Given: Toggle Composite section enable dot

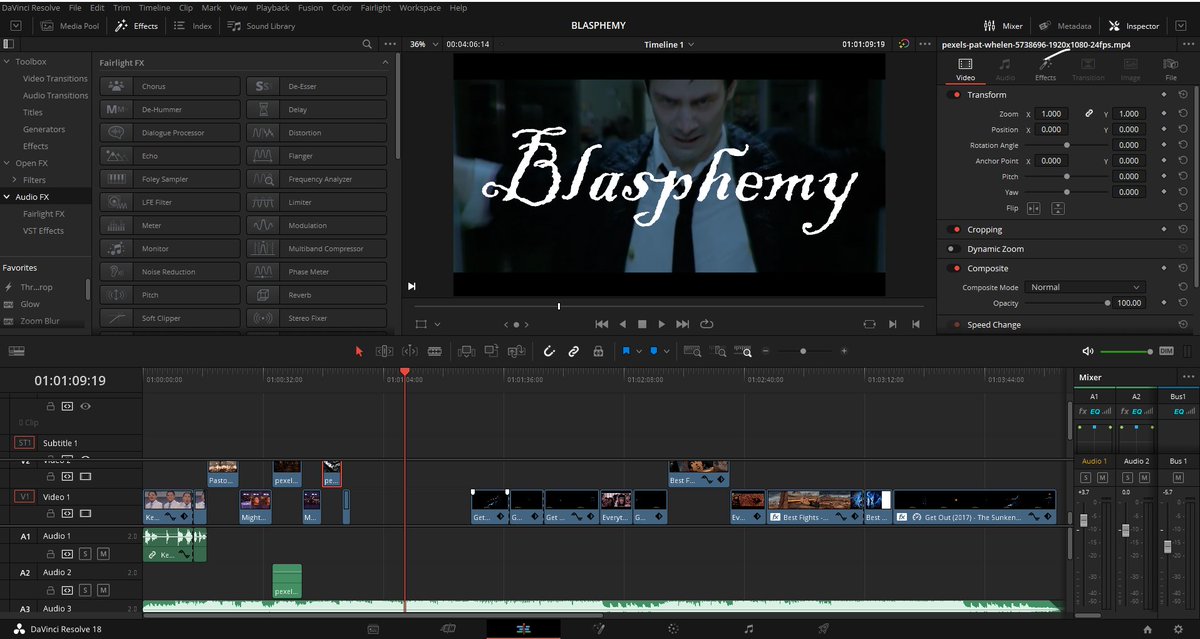Looking at the screenshot, I should (955, 268).
